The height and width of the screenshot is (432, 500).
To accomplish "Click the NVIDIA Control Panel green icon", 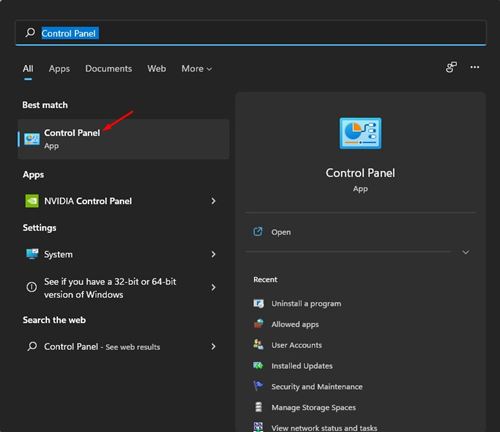I will pyautogui.click(x=32, y=201).
